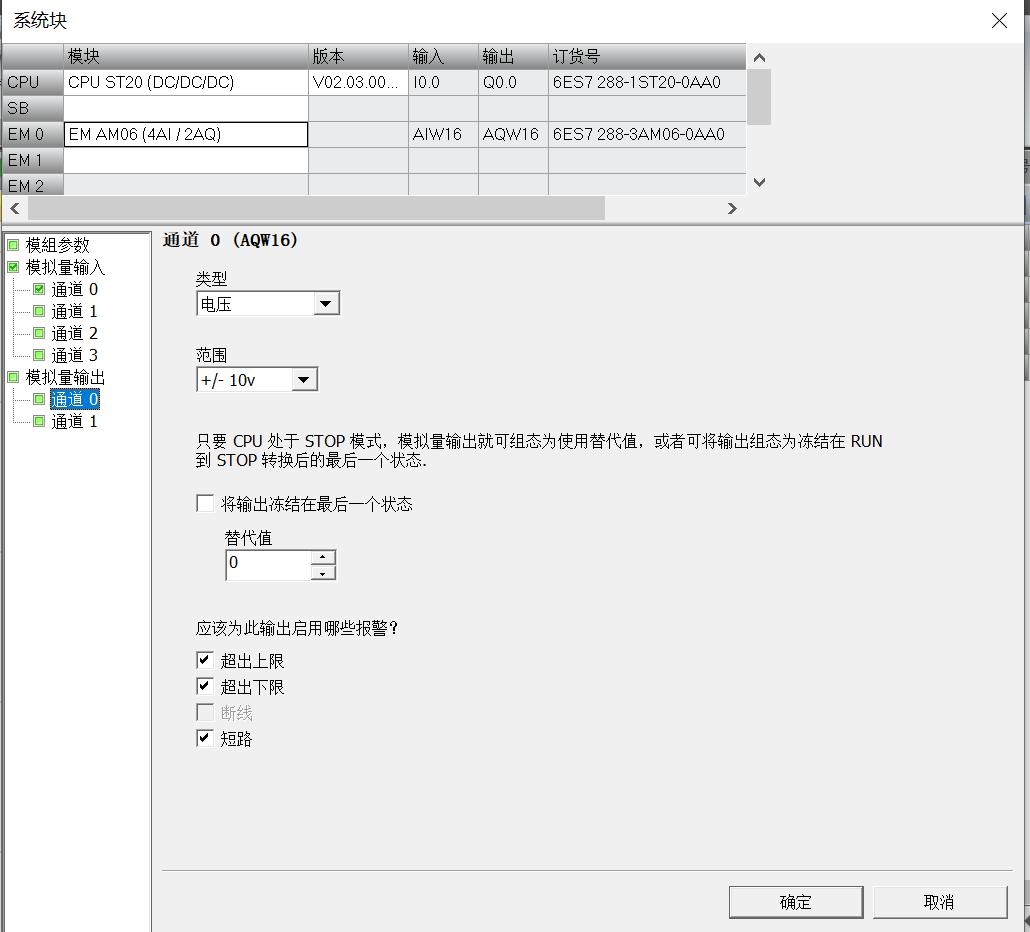The image size is (1030, 932).
Task: Click the module table down scroll arrow
Action: click(759, 182)
